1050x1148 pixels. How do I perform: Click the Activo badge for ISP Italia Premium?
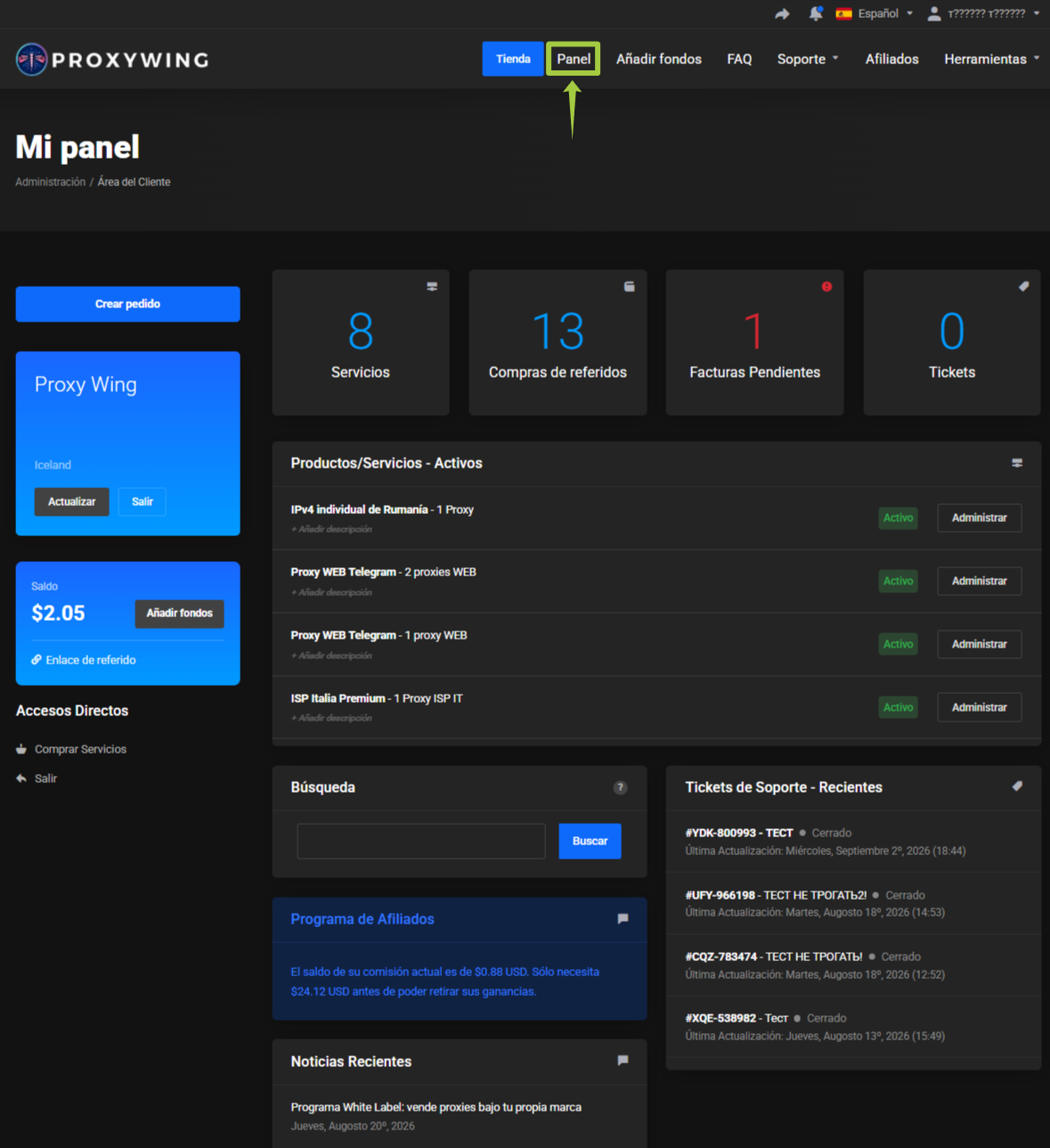click(898, 707)
